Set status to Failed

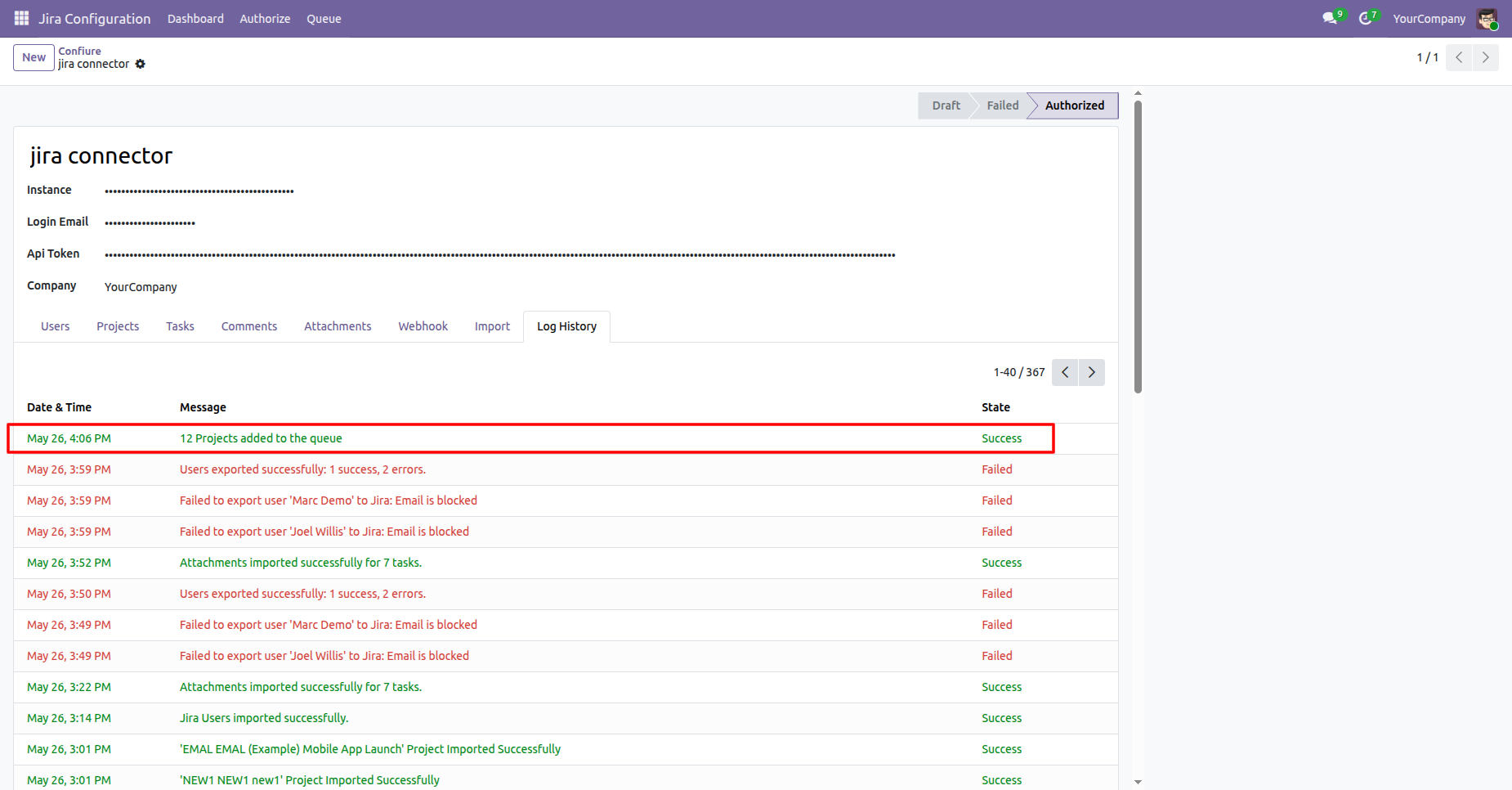[x=1003, y=105]
